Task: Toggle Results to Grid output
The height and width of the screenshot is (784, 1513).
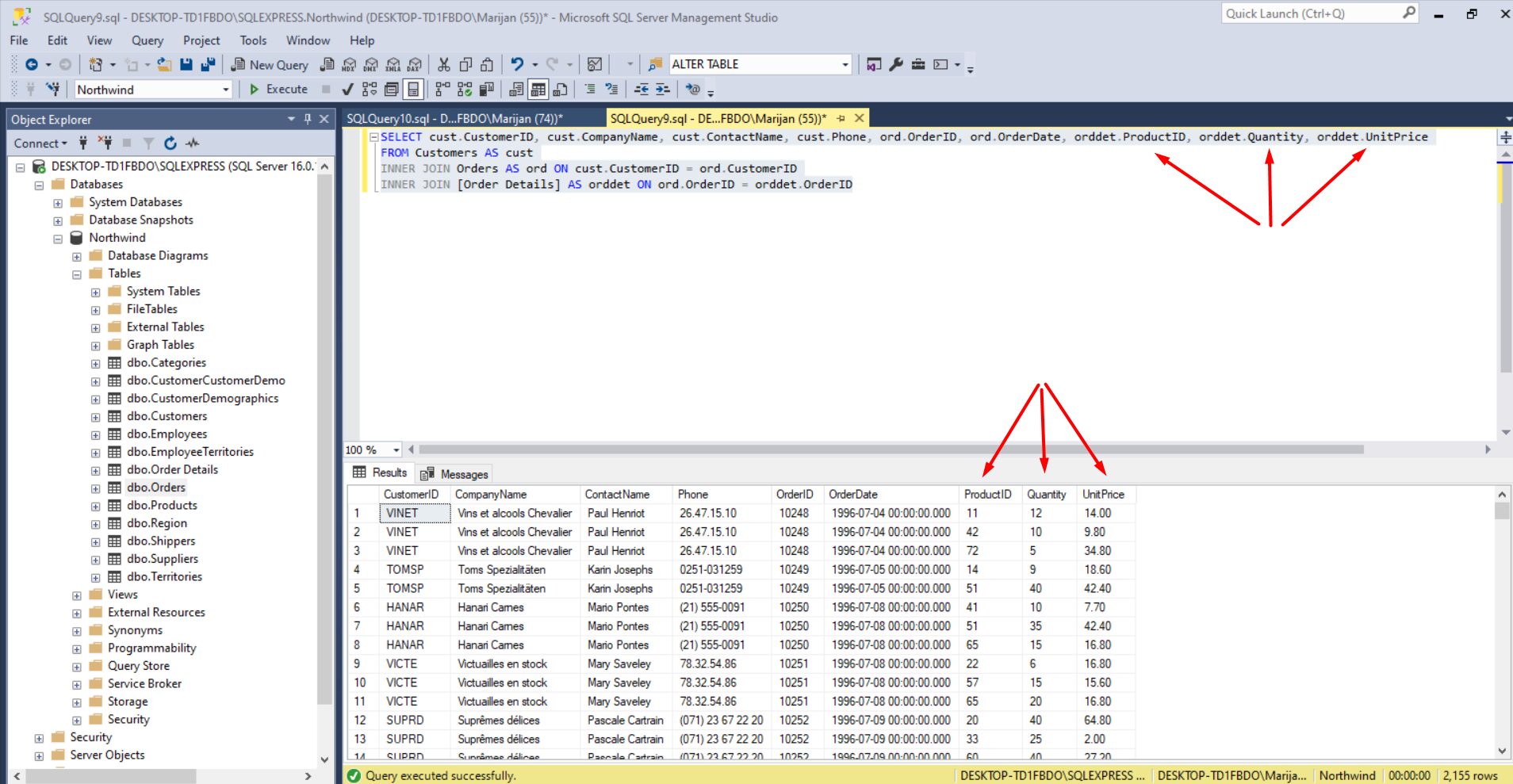Action: 538,90
